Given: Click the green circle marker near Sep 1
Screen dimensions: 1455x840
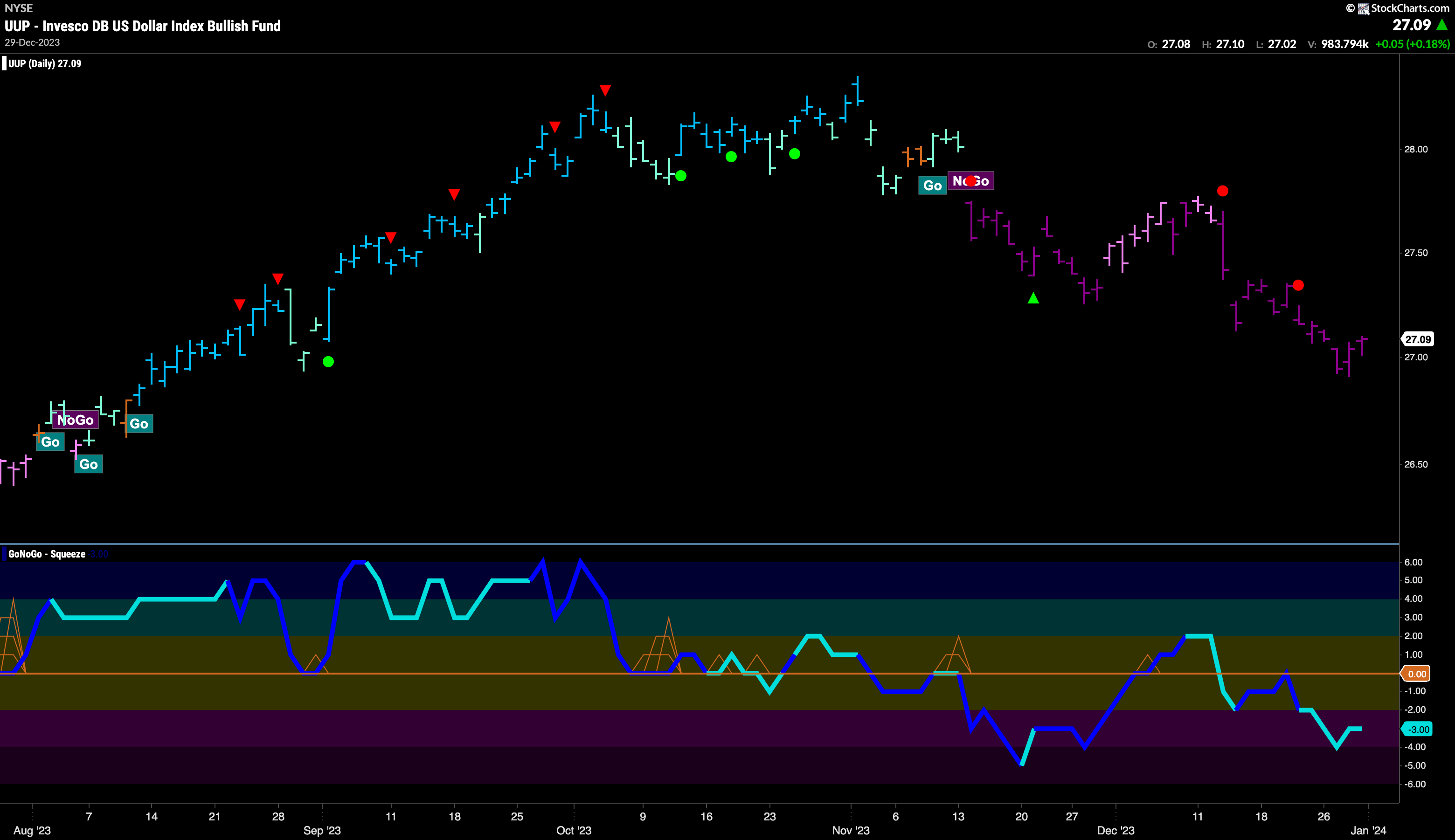Looking at the screenshot, I should click(x=328, y=362).
